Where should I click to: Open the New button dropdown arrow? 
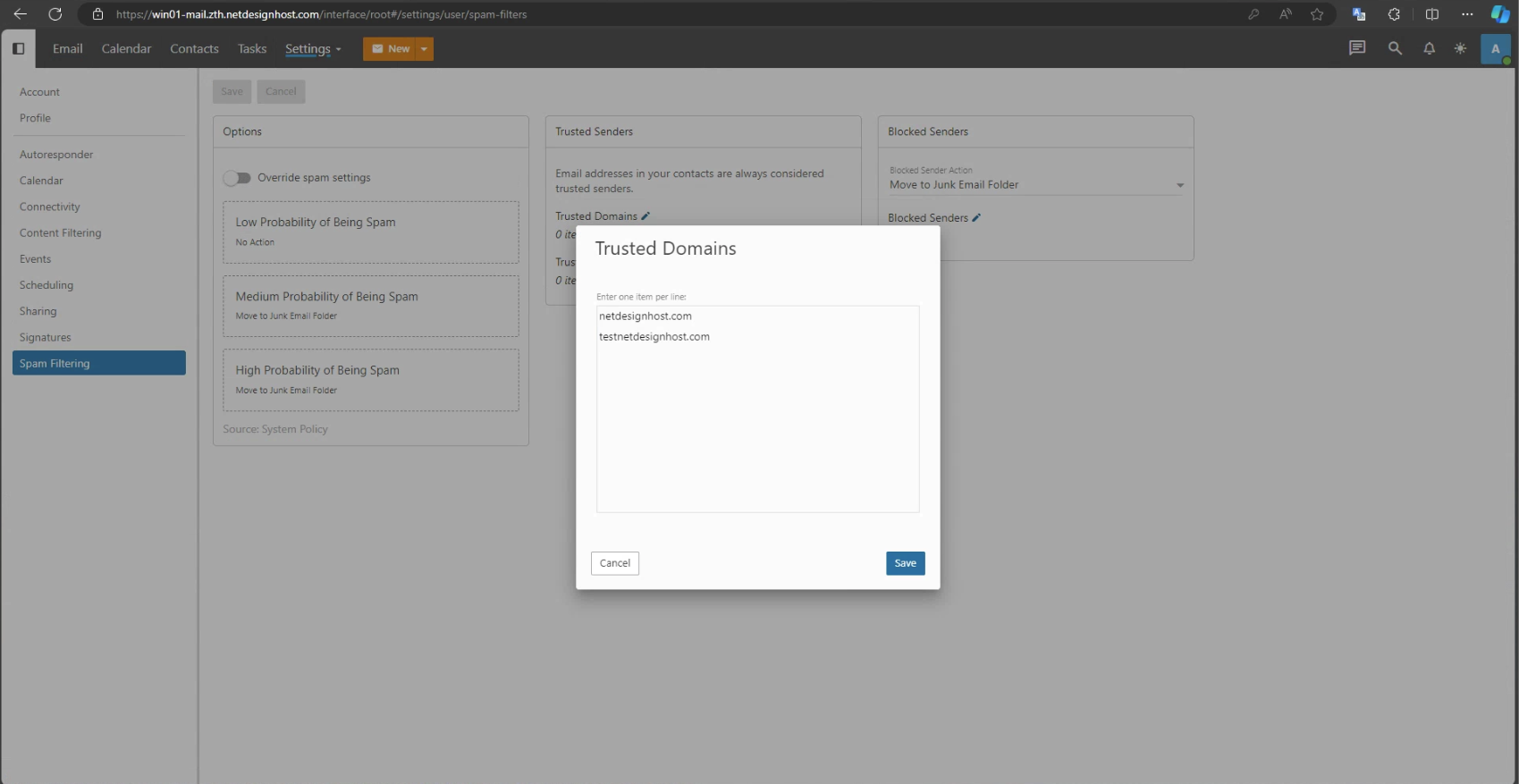(x=424, y=49)
